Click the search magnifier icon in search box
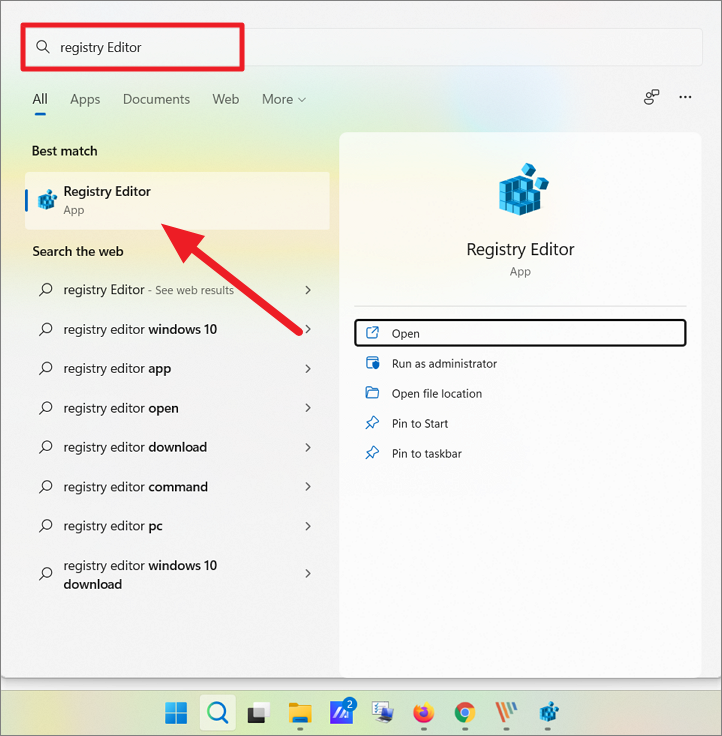This screenshot has width=722, height=736. tap(43, 46)
